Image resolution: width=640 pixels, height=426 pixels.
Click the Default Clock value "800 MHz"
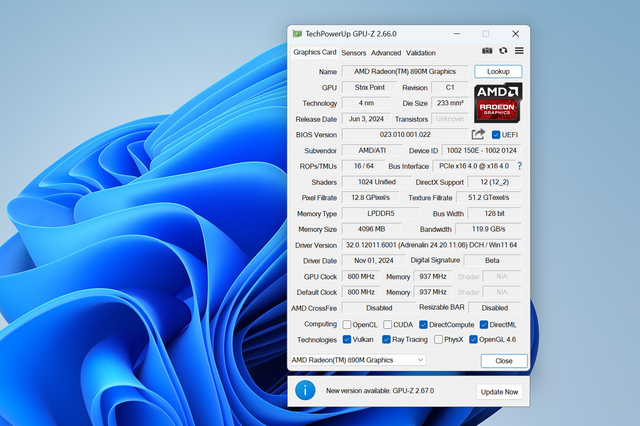pyautogui.click(x=361, y=292)
